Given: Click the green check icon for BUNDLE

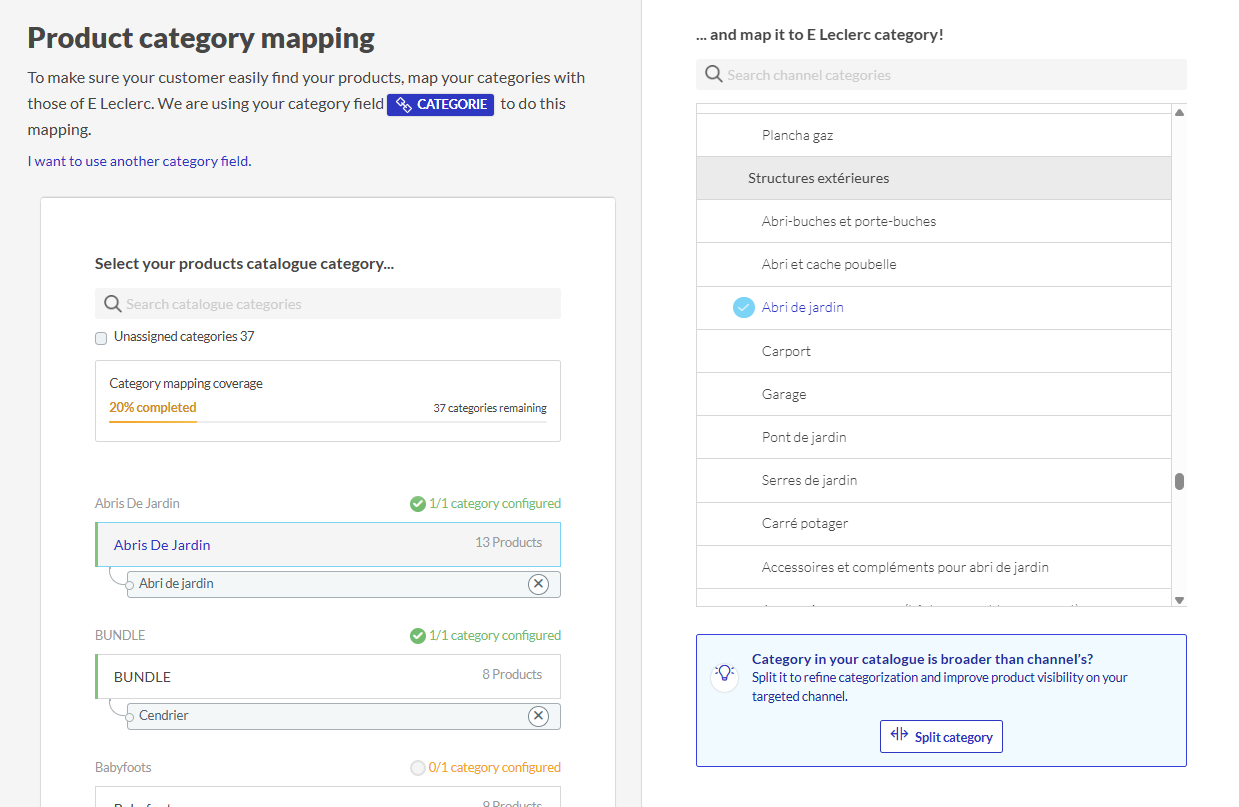Looking at the screenshot, I should coord(418,636).
